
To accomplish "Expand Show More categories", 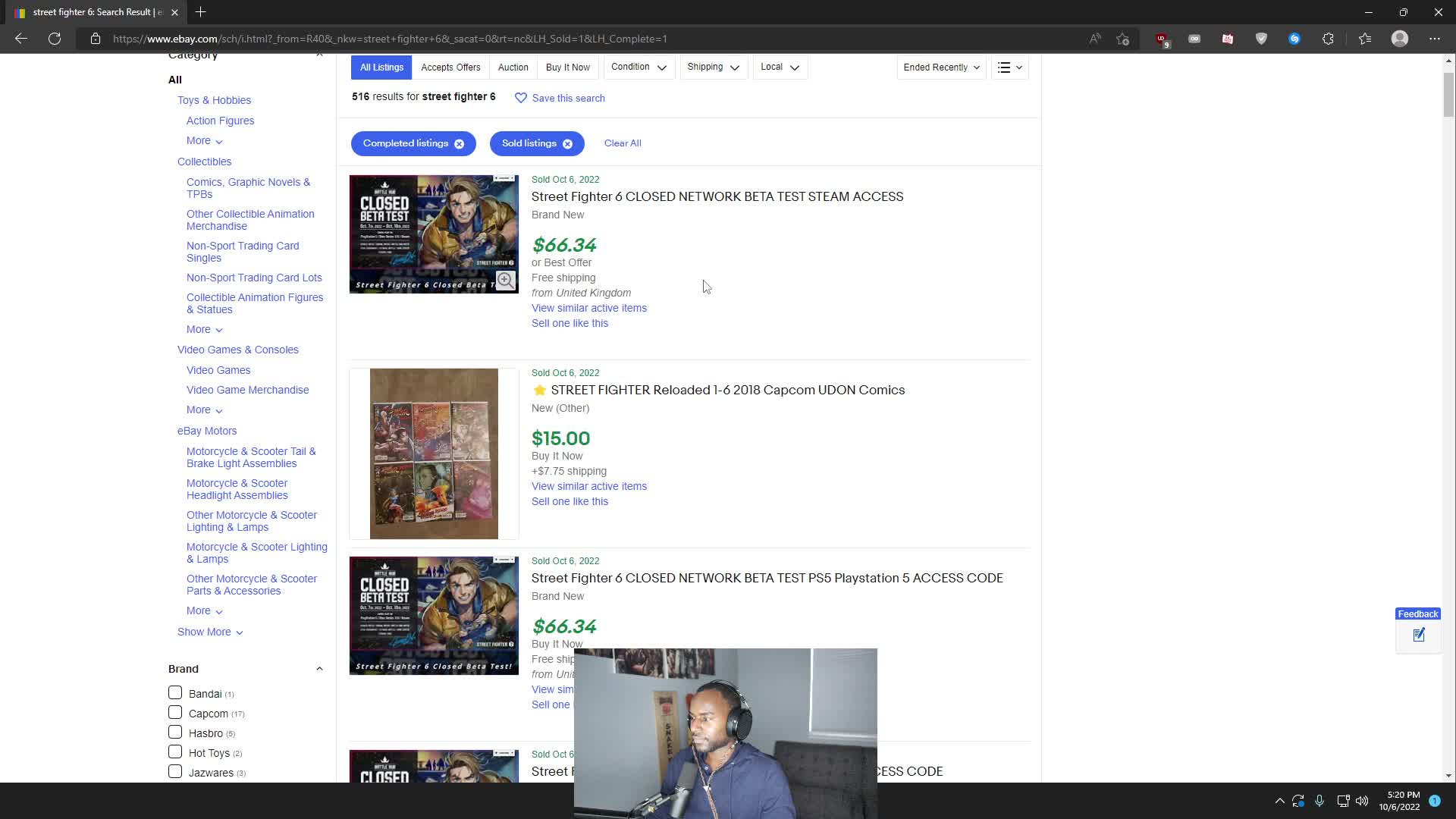I will point(210,632).
